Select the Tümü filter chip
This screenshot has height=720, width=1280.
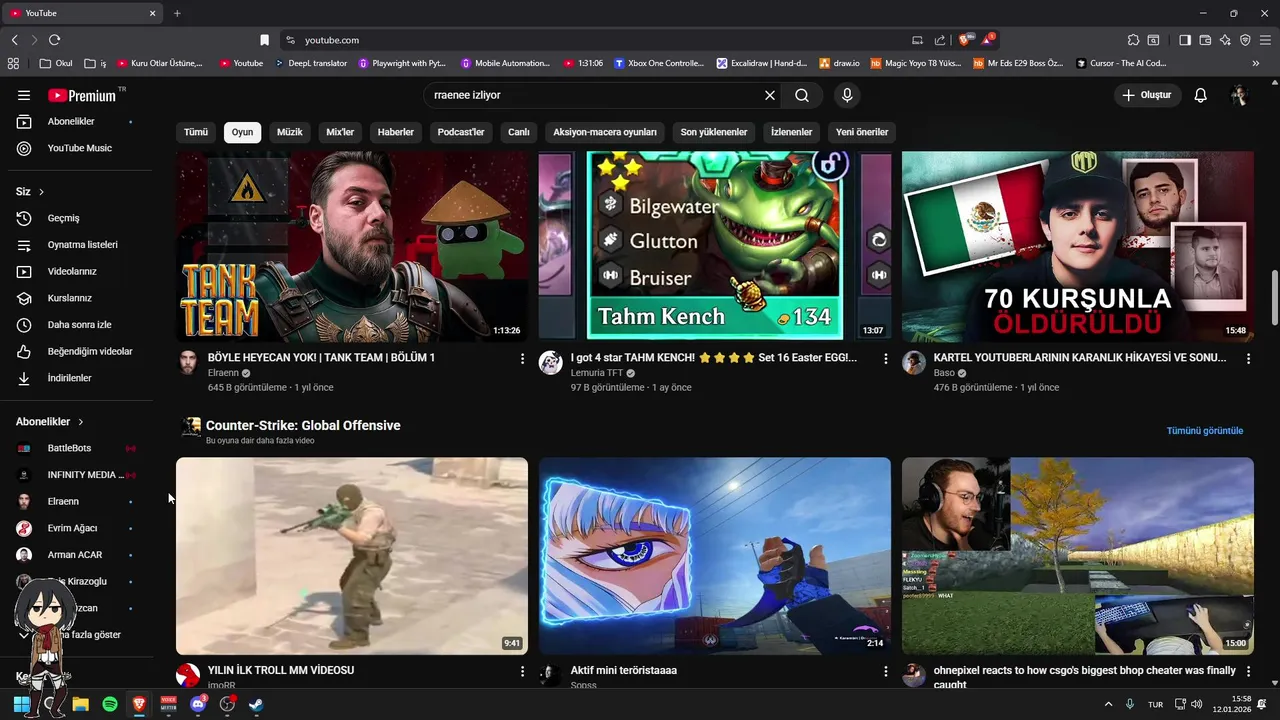(196, 132)
